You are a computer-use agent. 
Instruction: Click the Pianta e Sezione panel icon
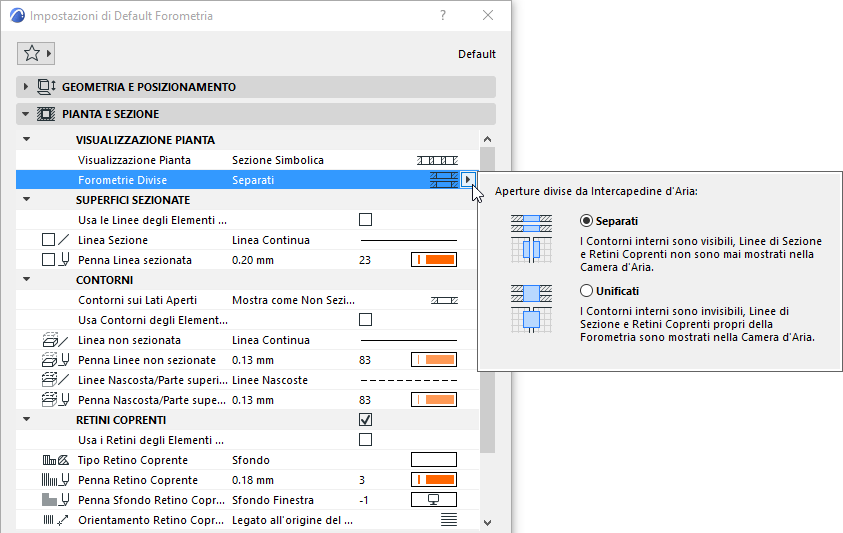tap(46, 114)
